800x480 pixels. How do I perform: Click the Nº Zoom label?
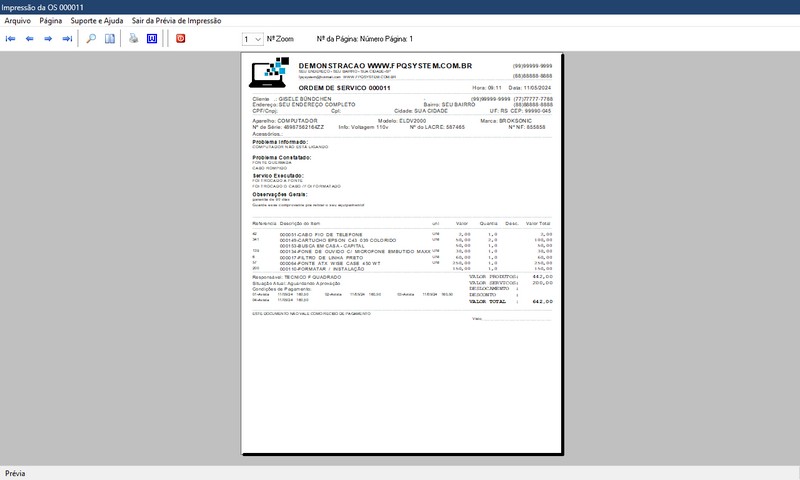(280, 39)
